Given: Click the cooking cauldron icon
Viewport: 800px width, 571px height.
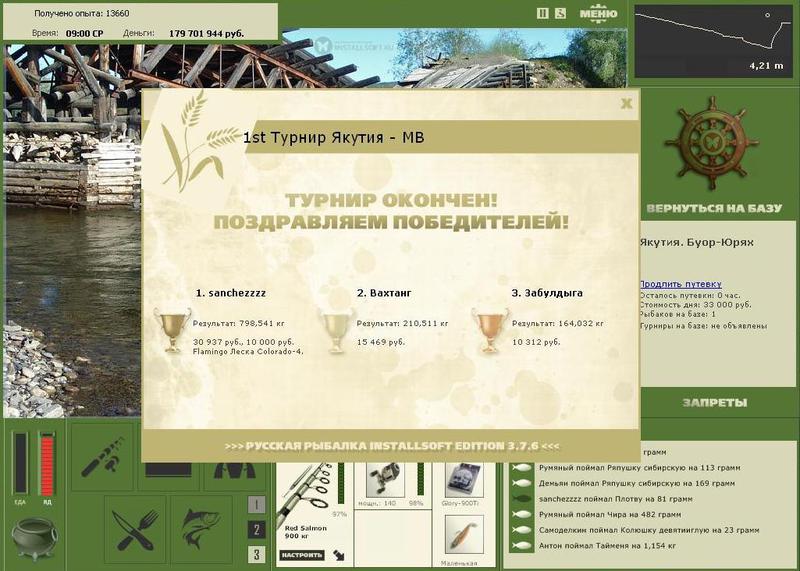Looking at the screenshot, I should [x=35, y=538].
